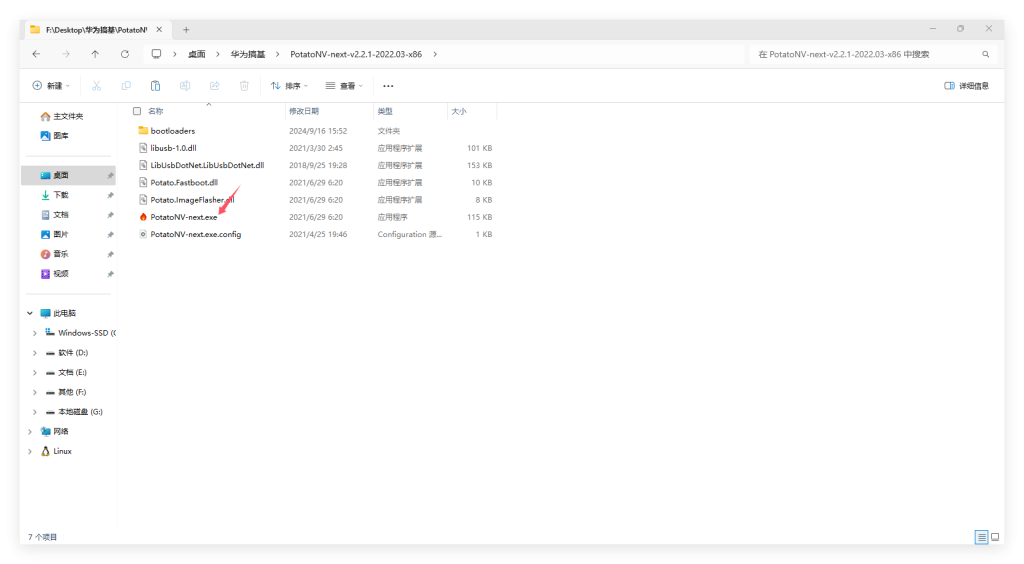Sort by 大小 column header
The image size is (1024, 564).
point(458,111)
